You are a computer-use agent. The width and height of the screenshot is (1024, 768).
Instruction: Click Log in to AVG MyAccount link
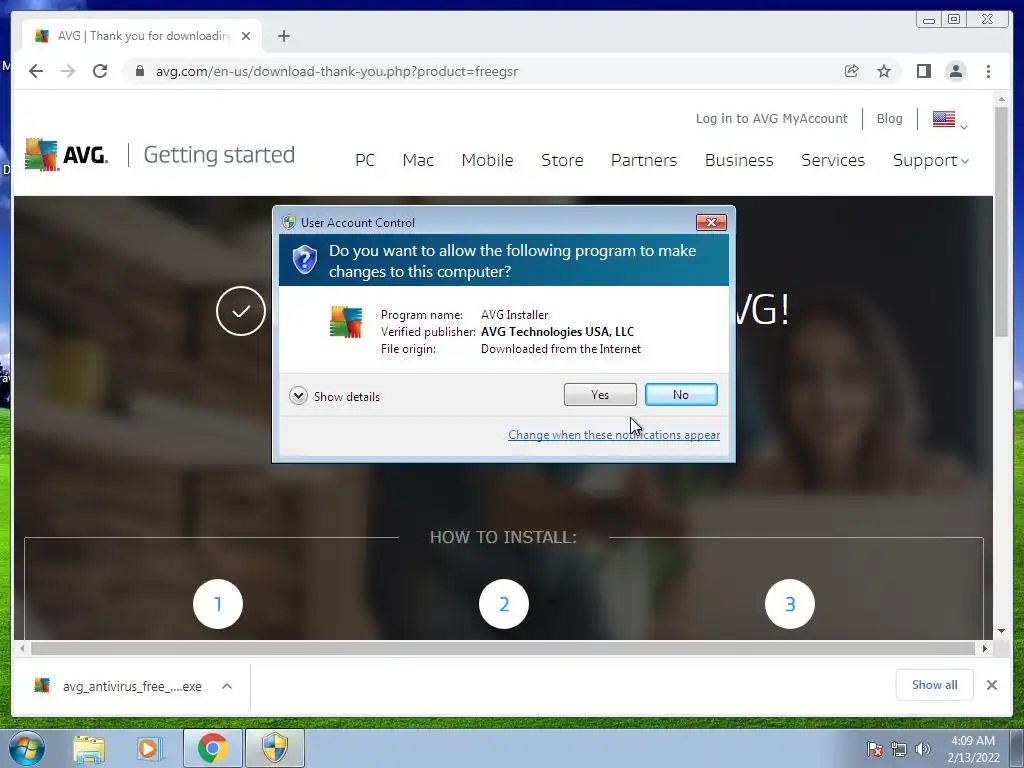point(771,118)
